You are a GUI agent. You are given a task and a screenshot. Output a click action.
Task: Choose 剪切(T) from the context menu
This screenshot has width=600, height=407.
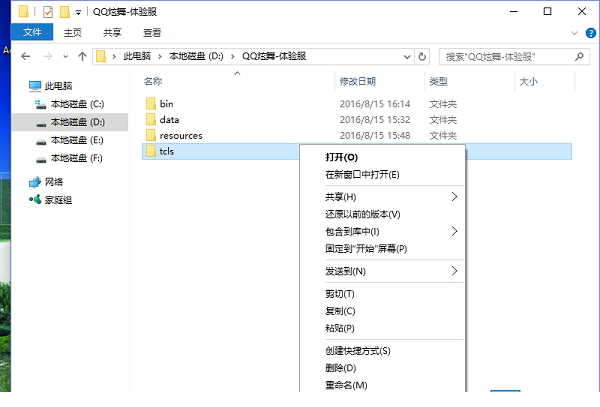tap(383, 293)
